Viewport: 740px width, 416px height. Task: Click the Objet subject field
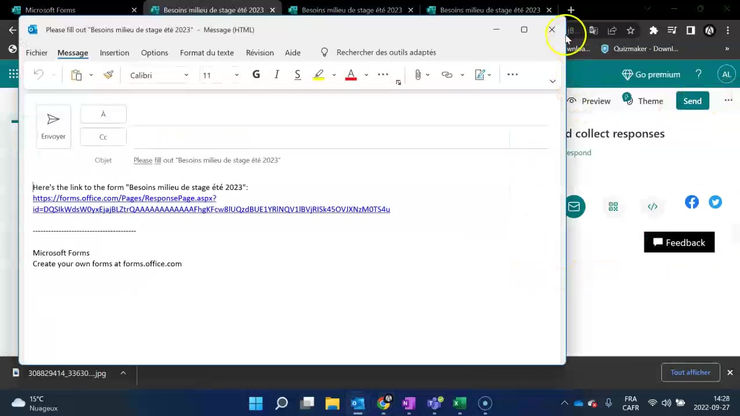(341, 160)
